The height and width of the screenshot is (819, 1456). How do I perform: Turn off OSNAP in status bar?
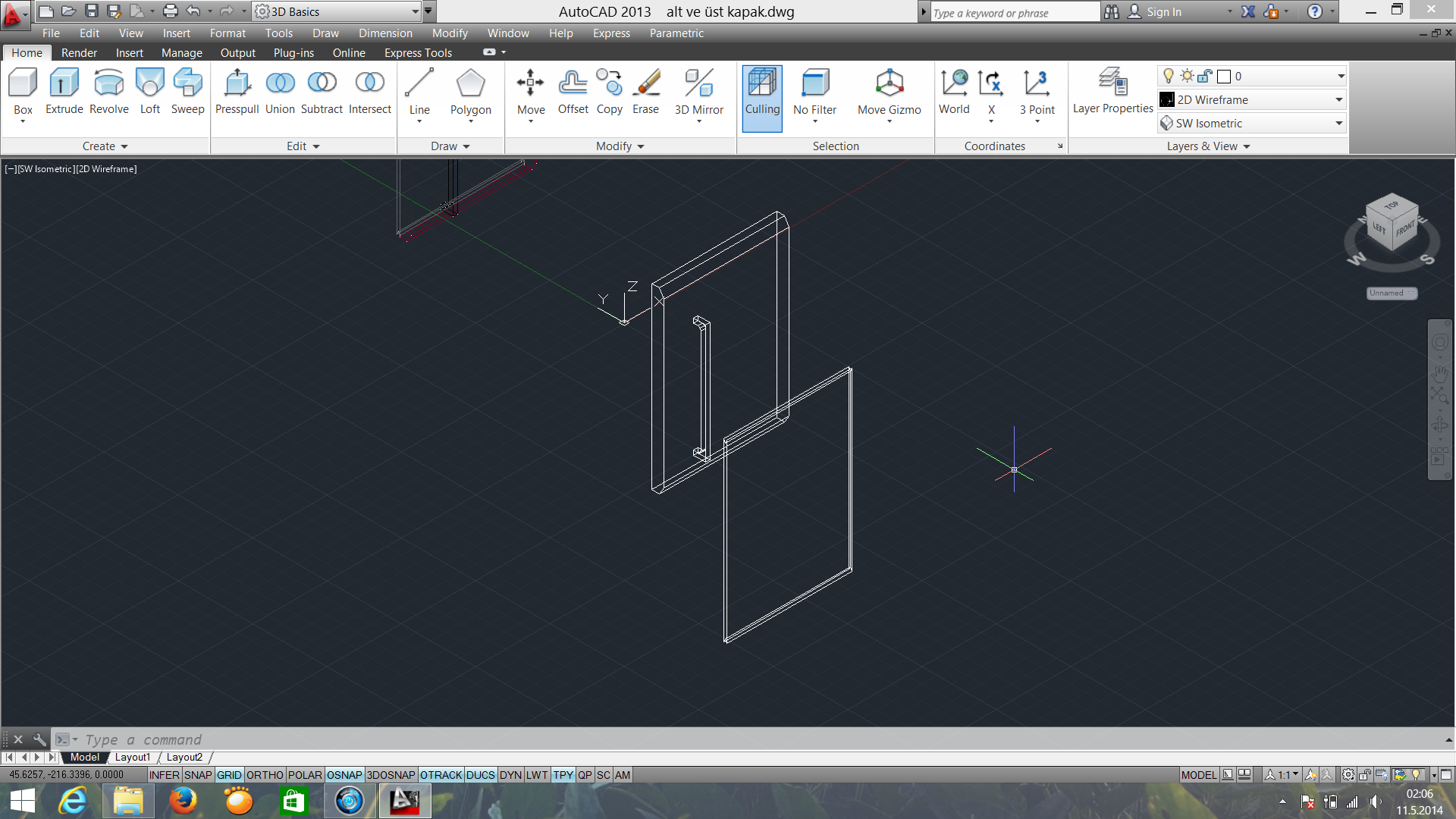pos(344,775)
